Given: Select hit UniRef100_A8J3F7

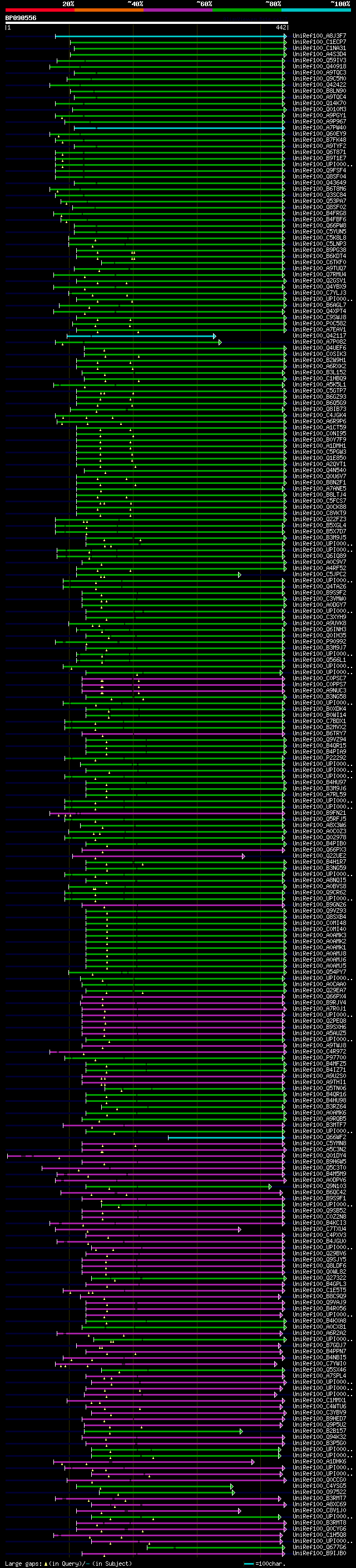Looking at the screenshot, I should coord(319,36).
